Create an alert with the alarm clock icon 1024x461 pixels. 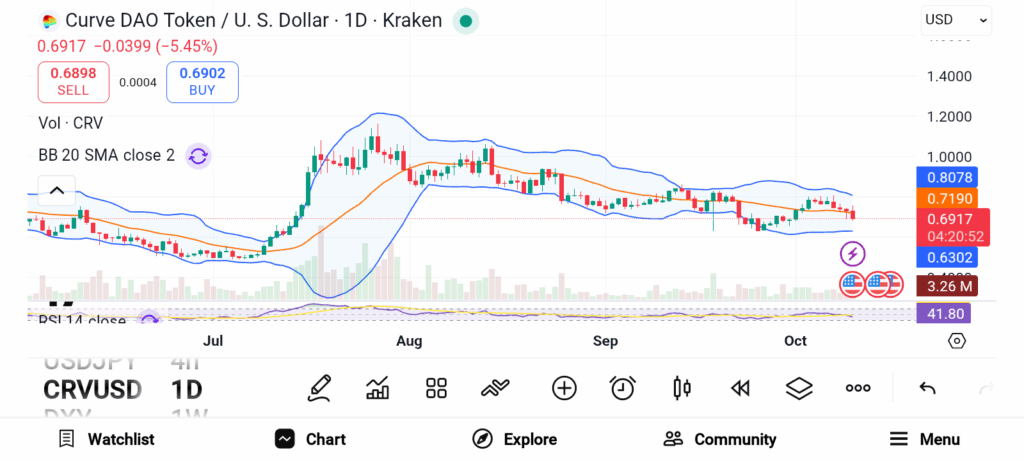click(x=623, y=388)
